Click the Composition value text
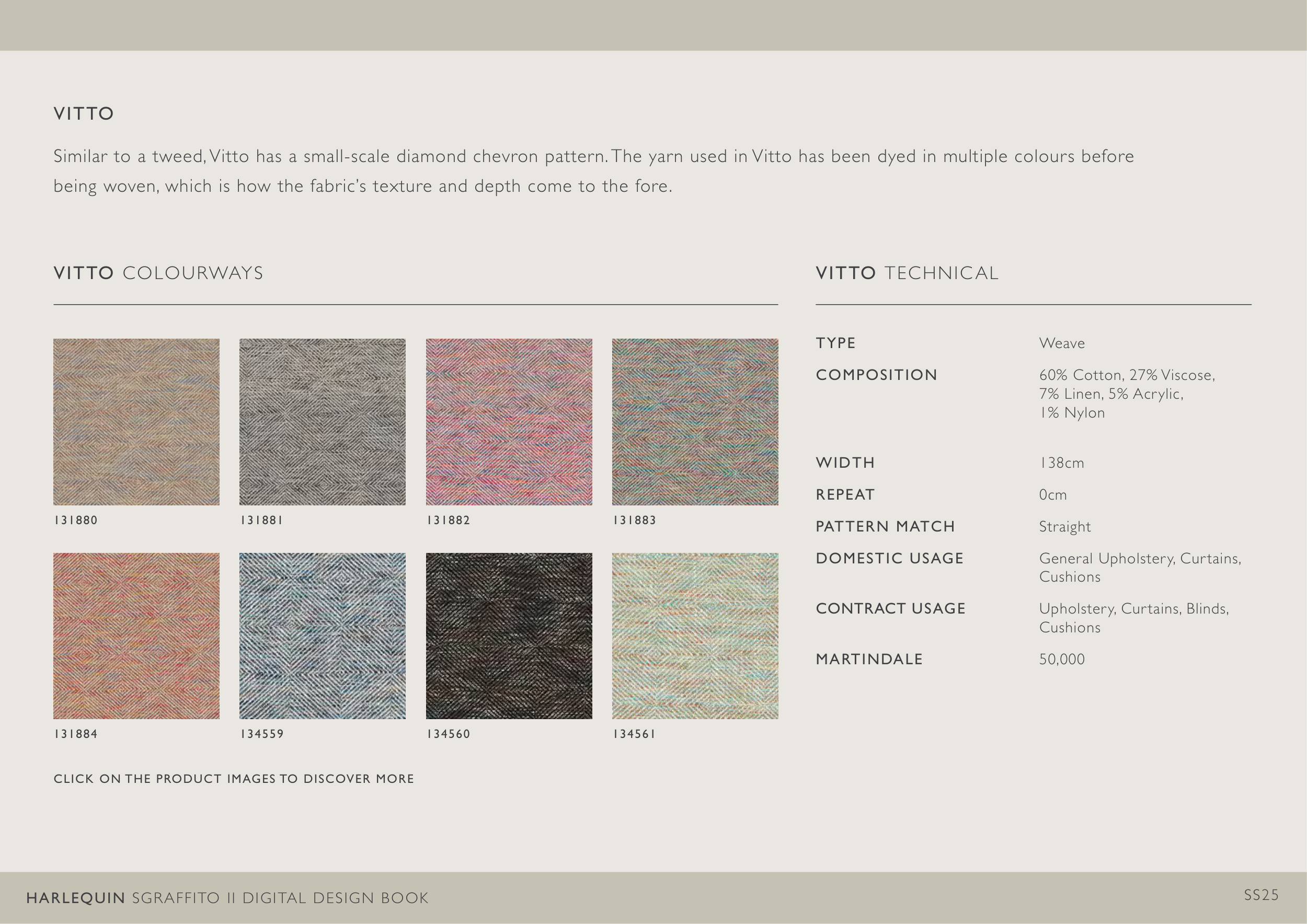Image resolution: width=1307 pixels, height=924 pixels. click(1126, 394)
